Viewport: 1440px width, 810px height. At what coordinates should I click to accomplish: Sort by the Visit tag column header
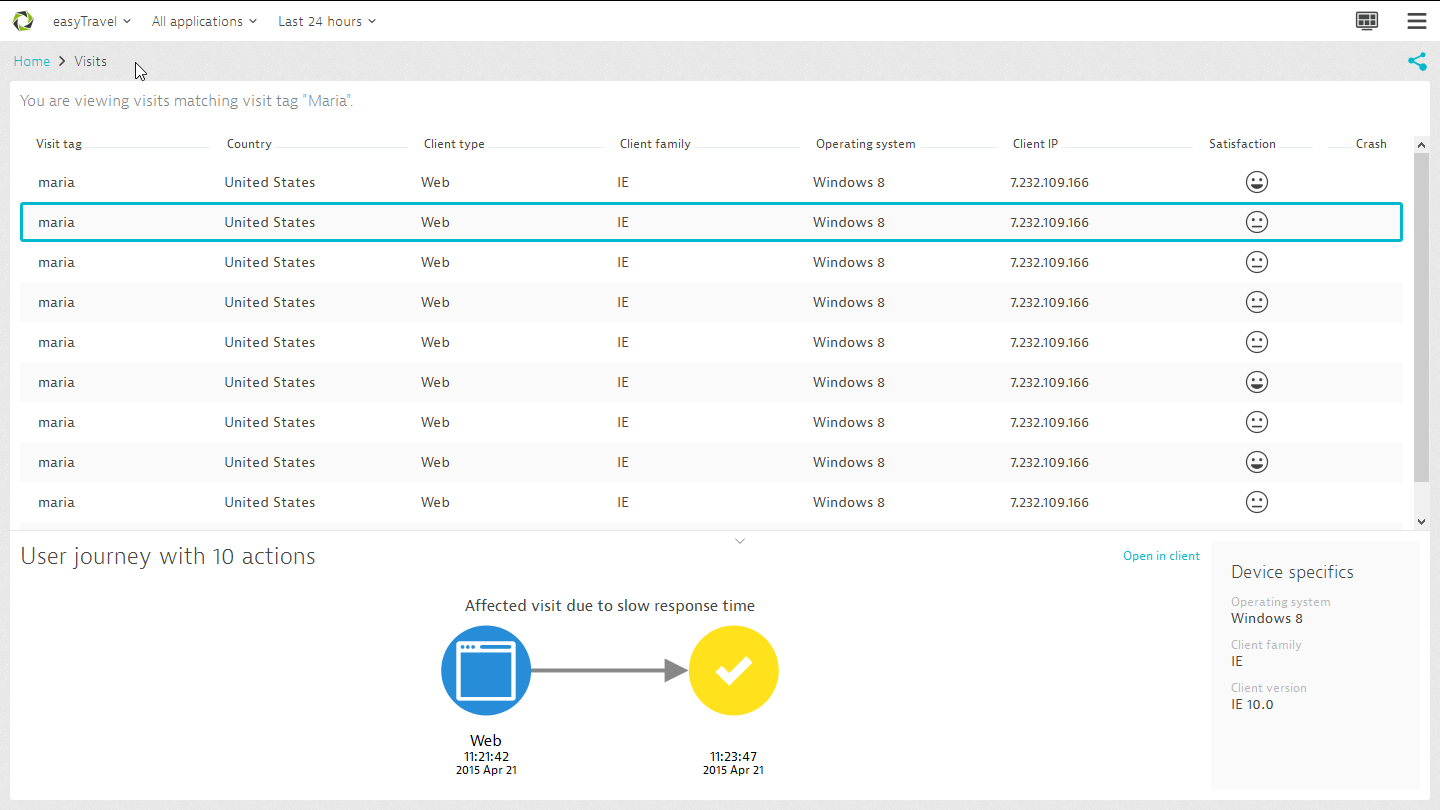(x=59, y=144)
